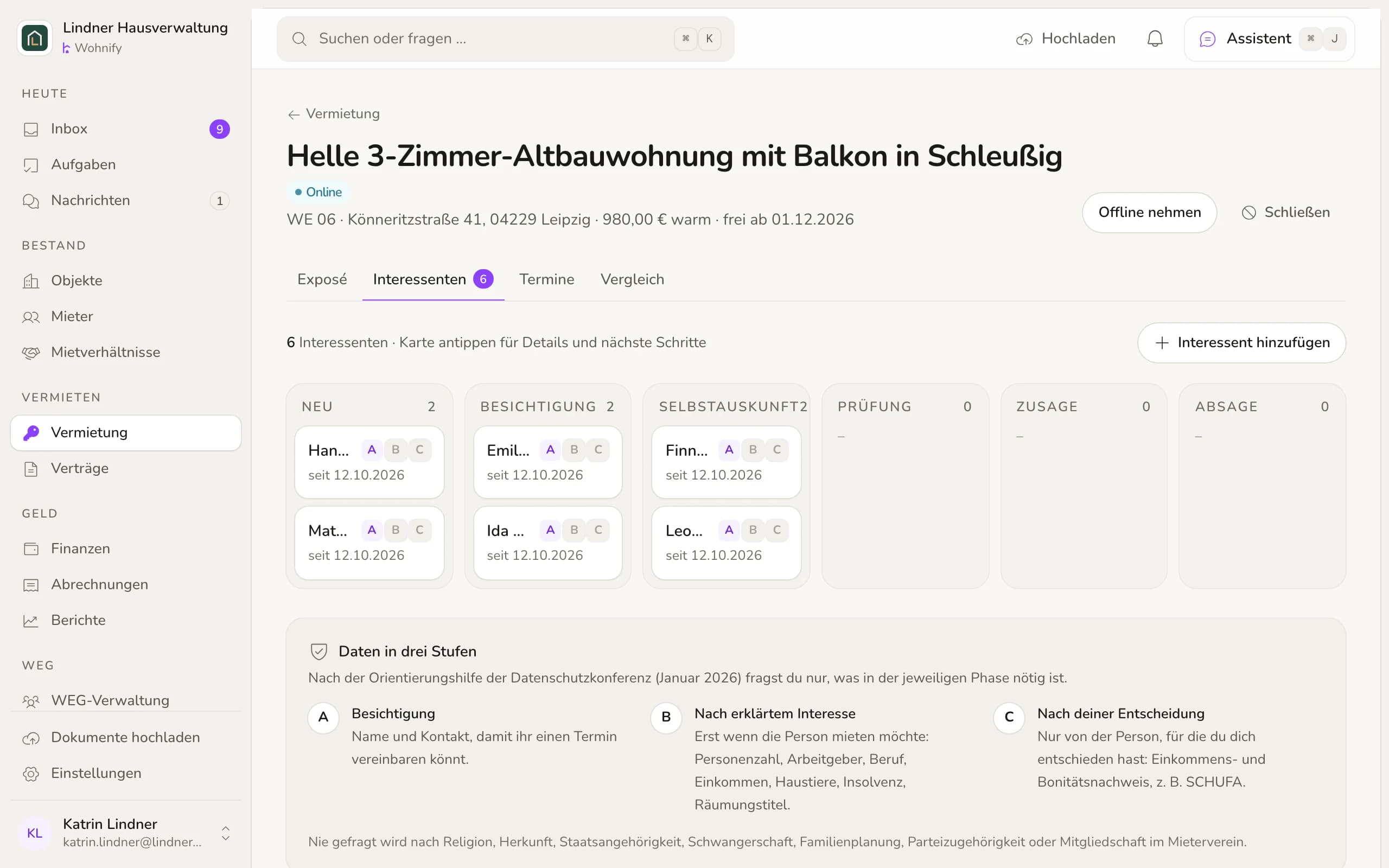Open the Assistent panel
Viewport: 1389px width, 868px height.
pyautogui.click(x=1269, y=39)
